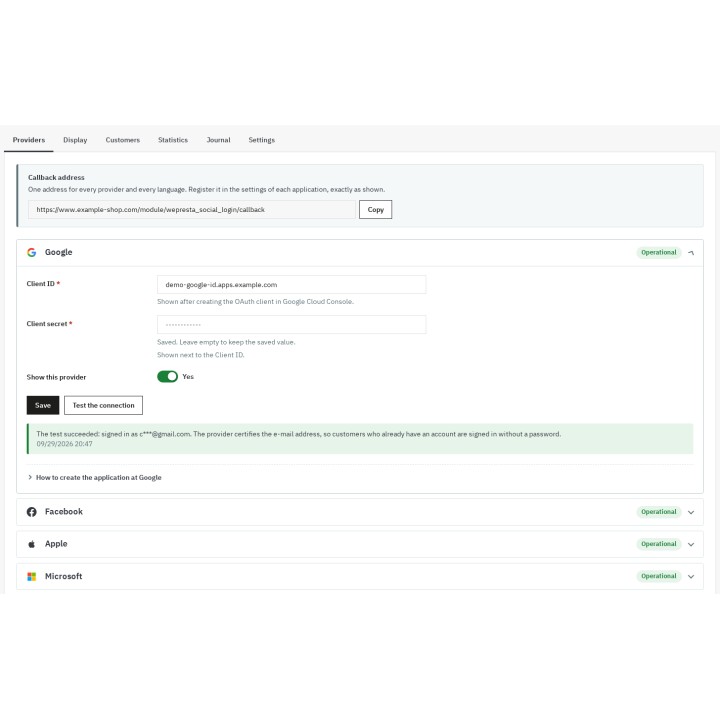Click into the Client secret field
The height and width of the screenshot is (720, 720).
(x=291, y=325)
